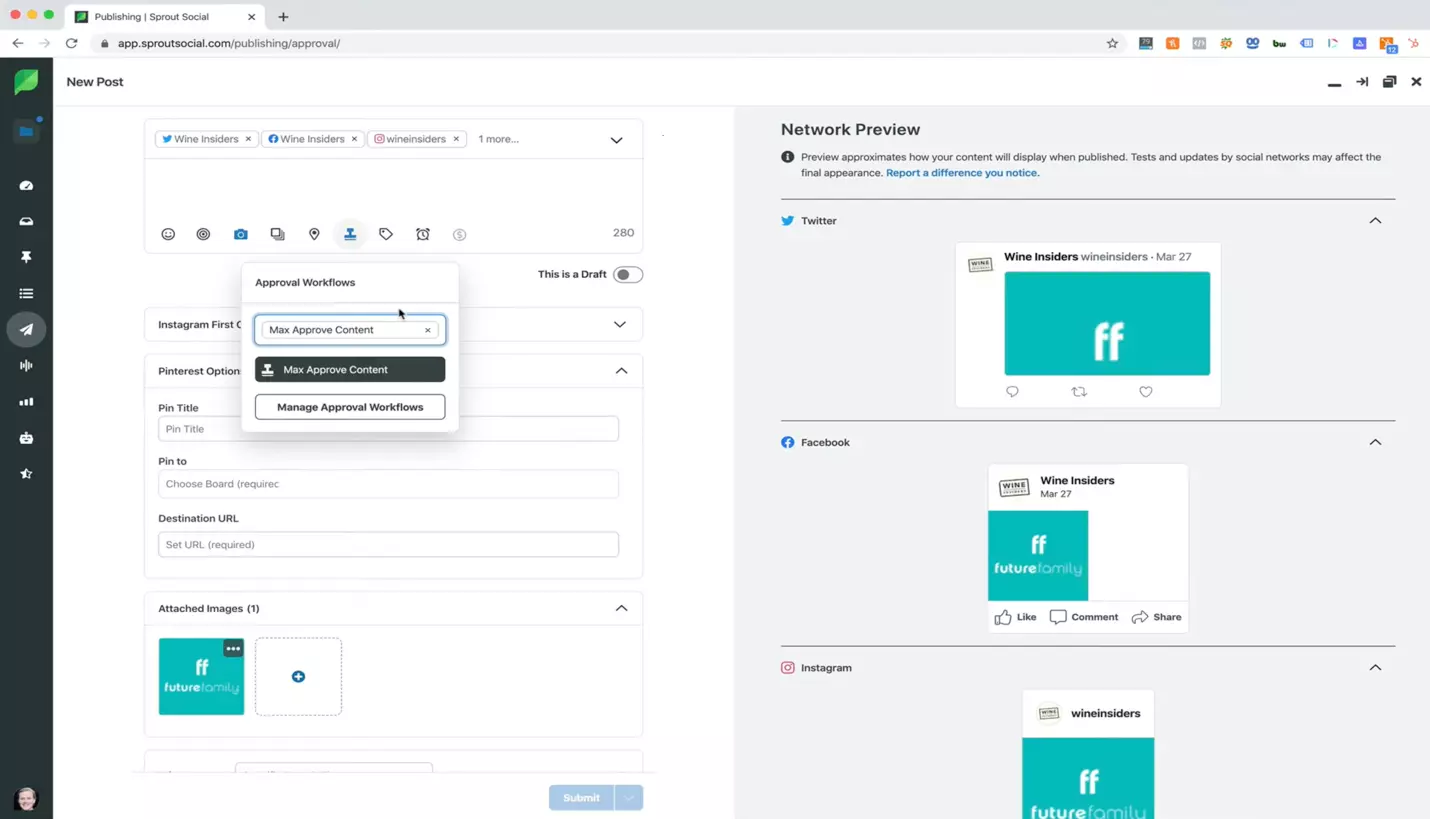Image resolution: width=1430 pixels, height=819 pixels.
Task: Click Report a difference you notice link
Action: [961, 173]
